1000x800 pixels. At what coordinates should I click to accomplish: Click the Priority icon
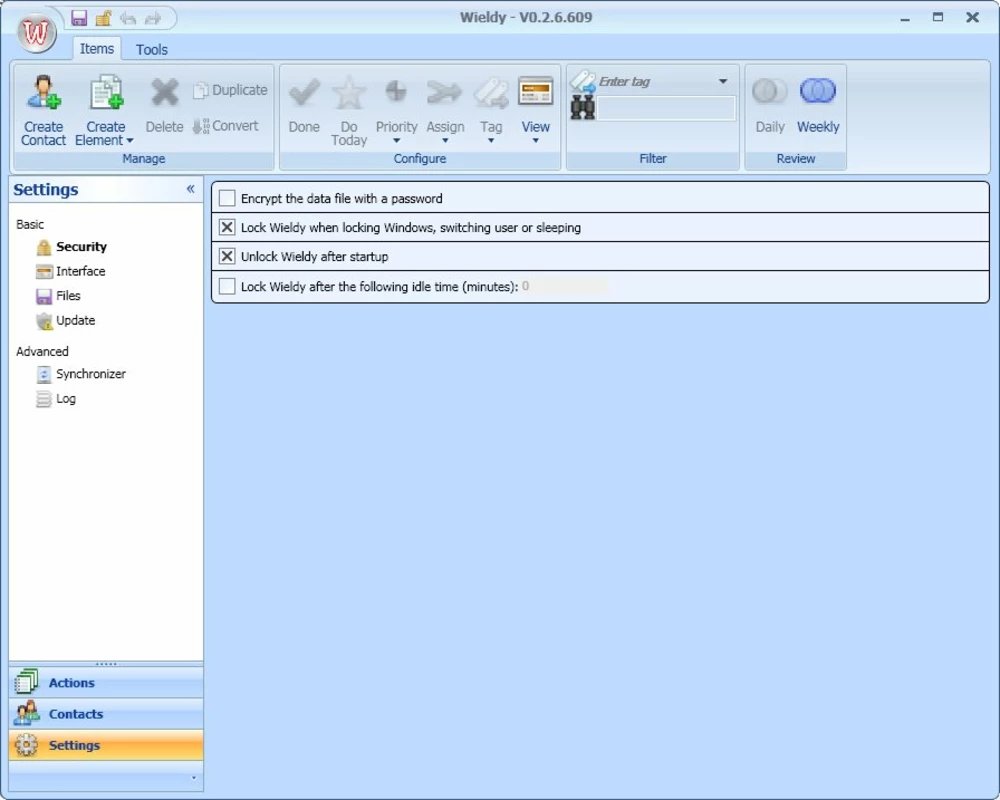[x=396, y=91]
